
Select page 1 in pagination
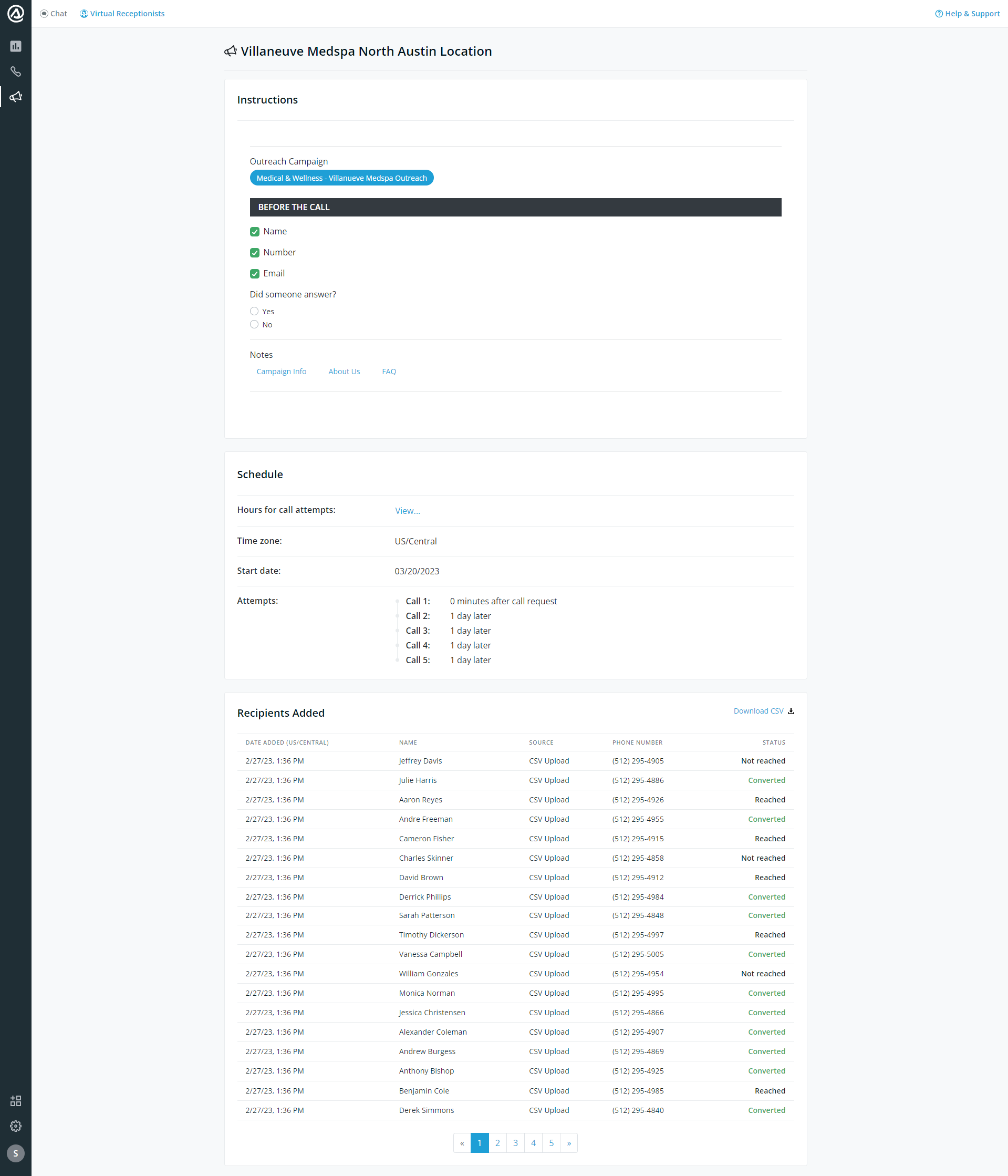[480, 1142]
